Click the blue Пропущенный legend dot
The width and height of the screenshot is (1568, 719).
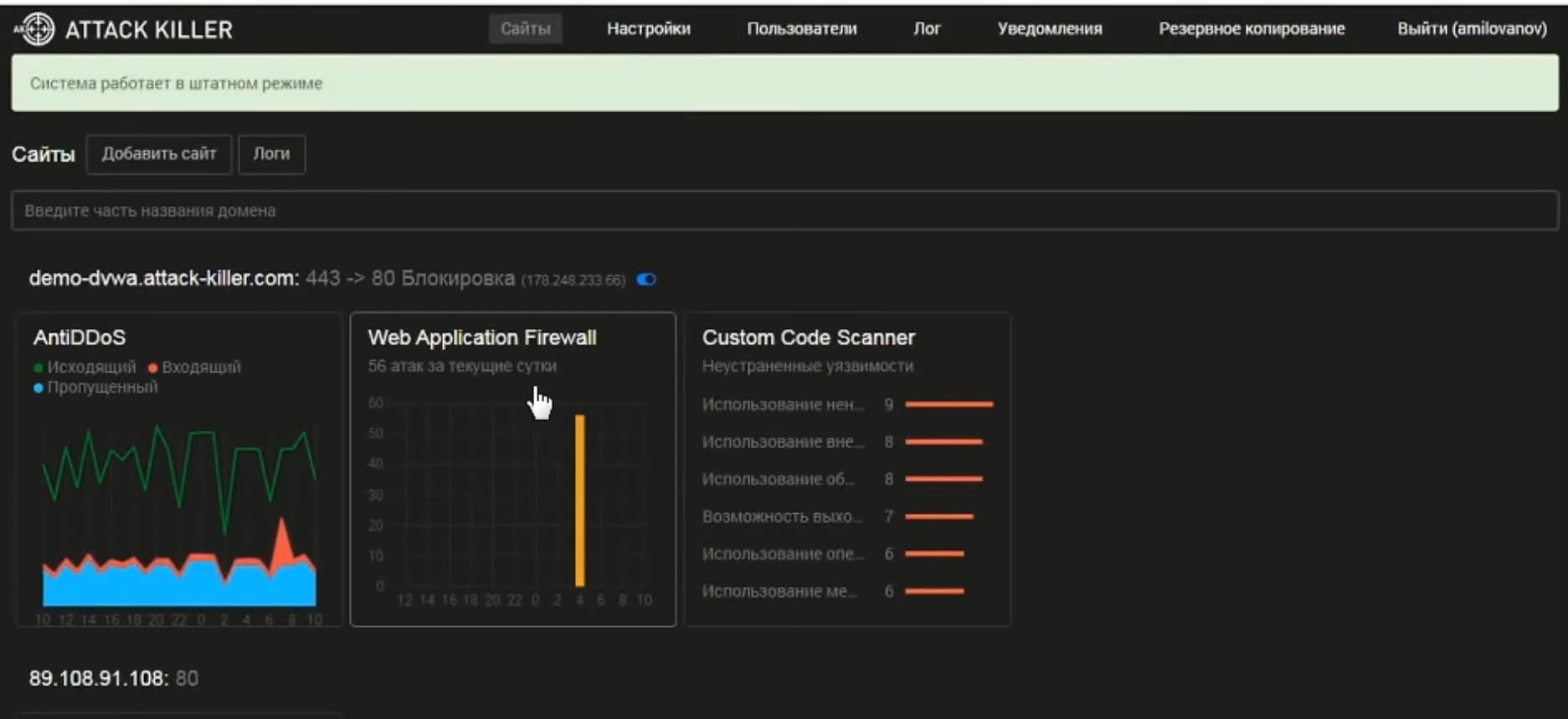(39, 388)
